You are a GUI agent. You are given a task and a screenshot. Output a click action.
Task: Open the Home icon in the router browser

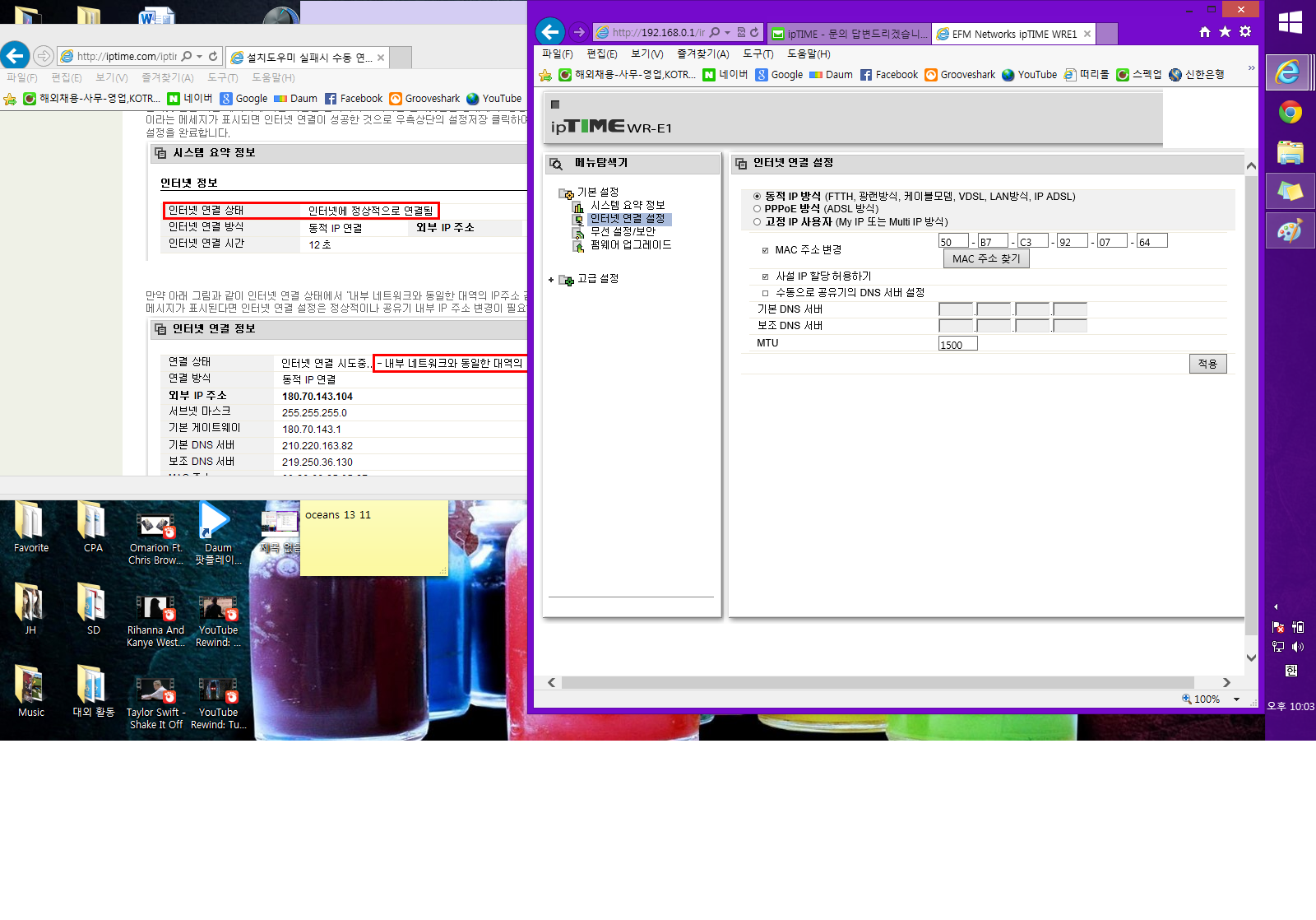[1205, 31]
